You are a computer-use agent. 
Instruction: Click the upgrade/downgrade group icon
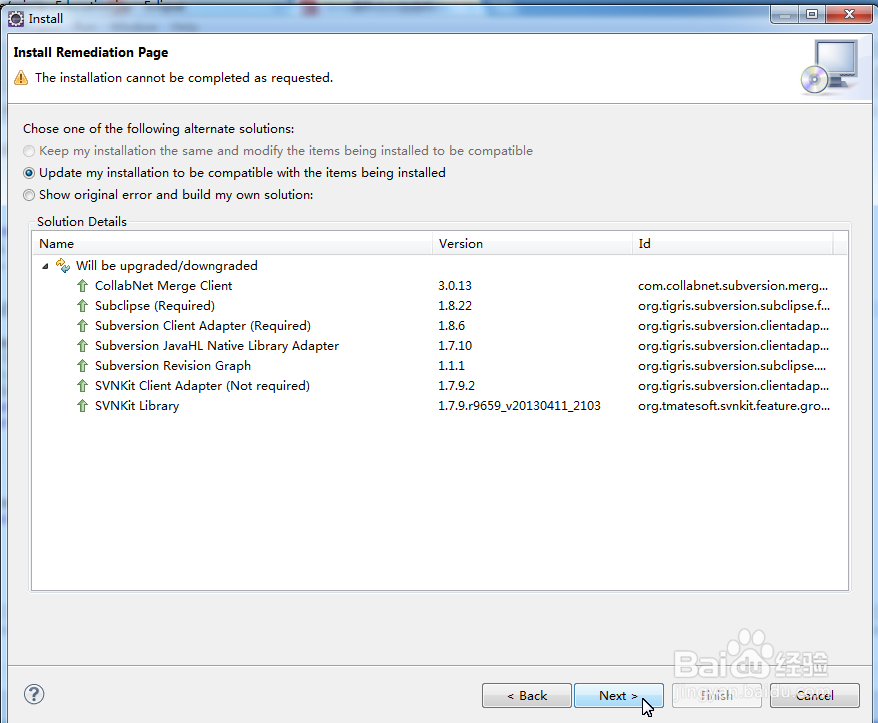coord(63,265)
